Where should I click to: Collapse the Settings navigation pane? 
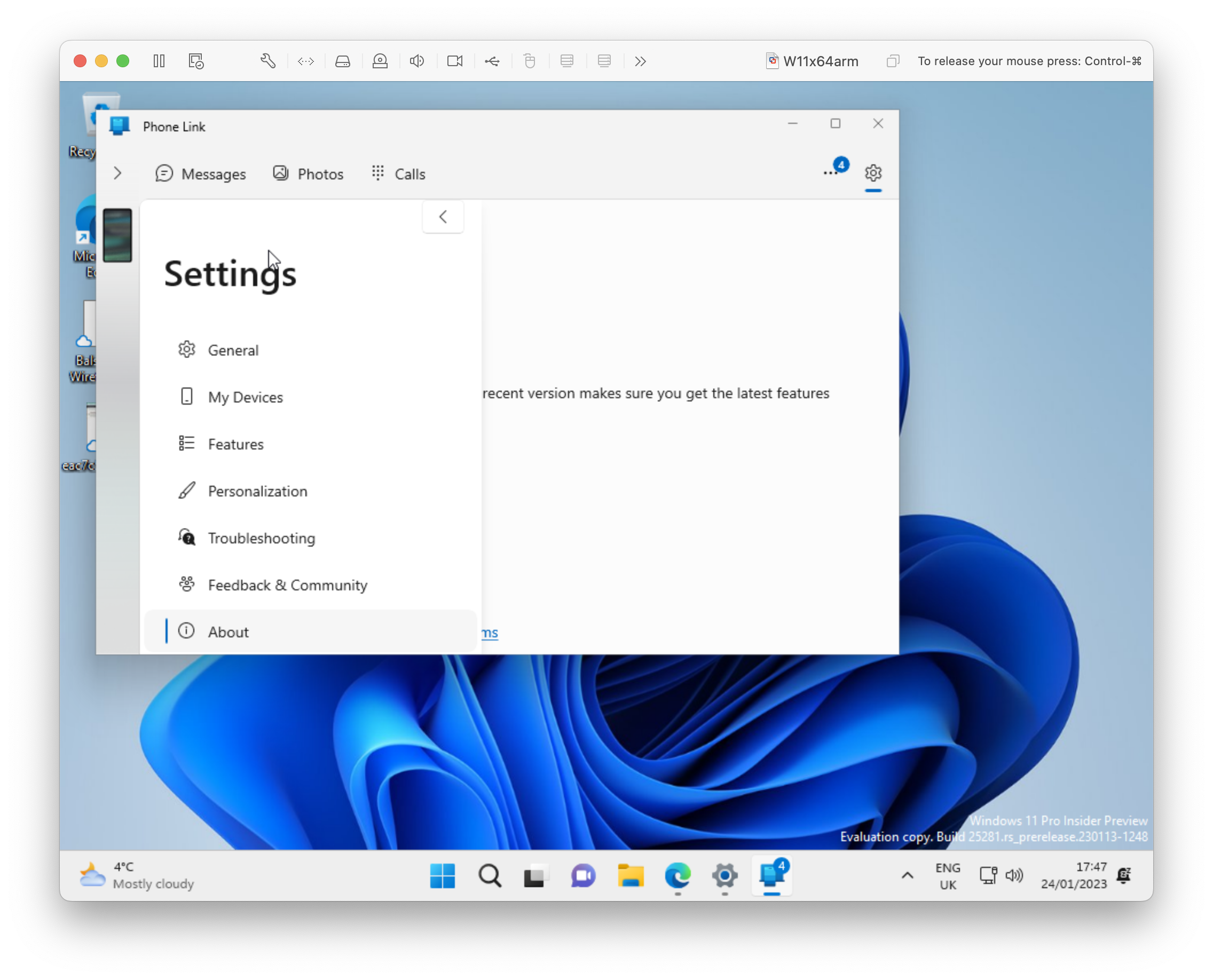pos(443,217)
